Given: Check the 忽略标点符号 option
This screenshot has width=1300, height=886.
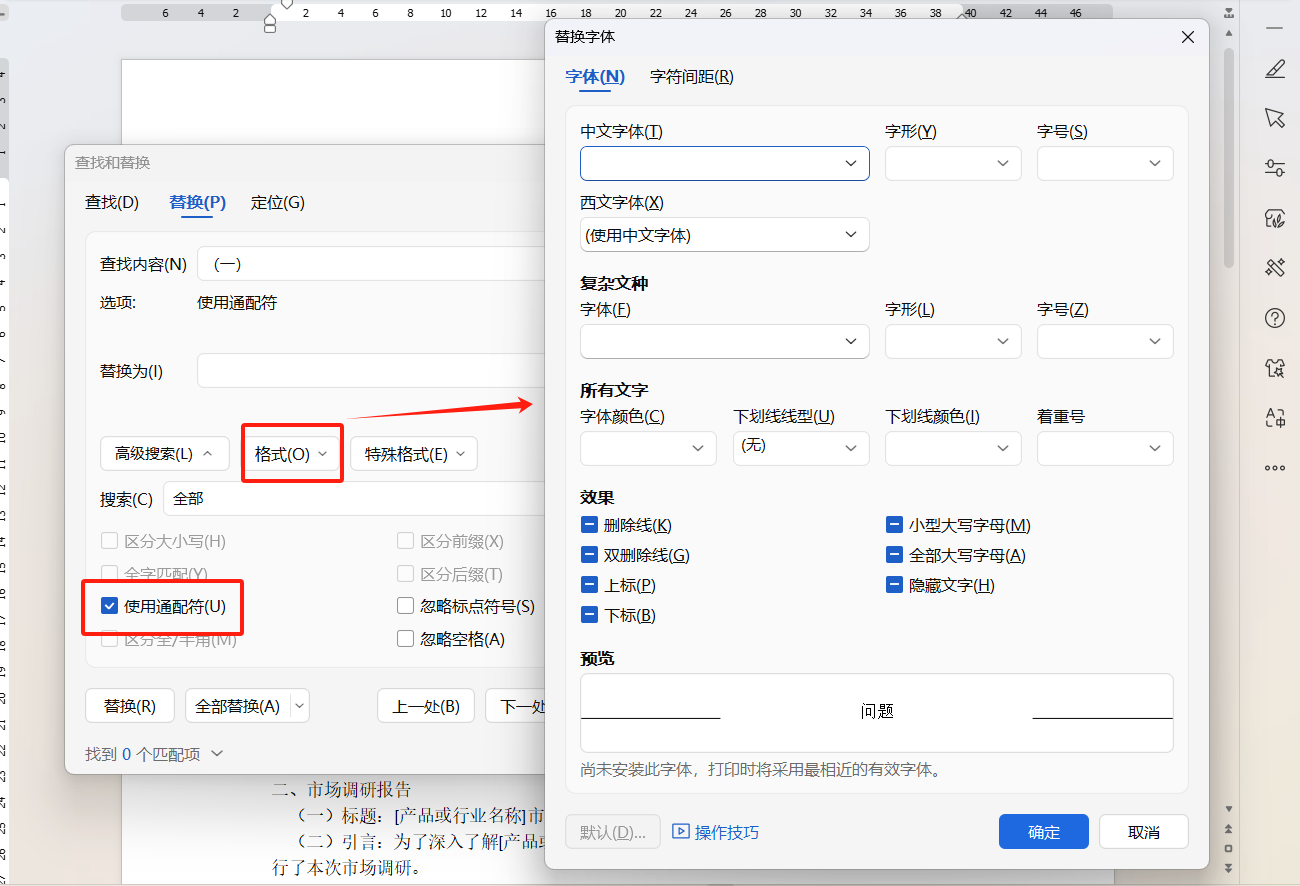Looking at the screenshot, I should pos(405,605).
